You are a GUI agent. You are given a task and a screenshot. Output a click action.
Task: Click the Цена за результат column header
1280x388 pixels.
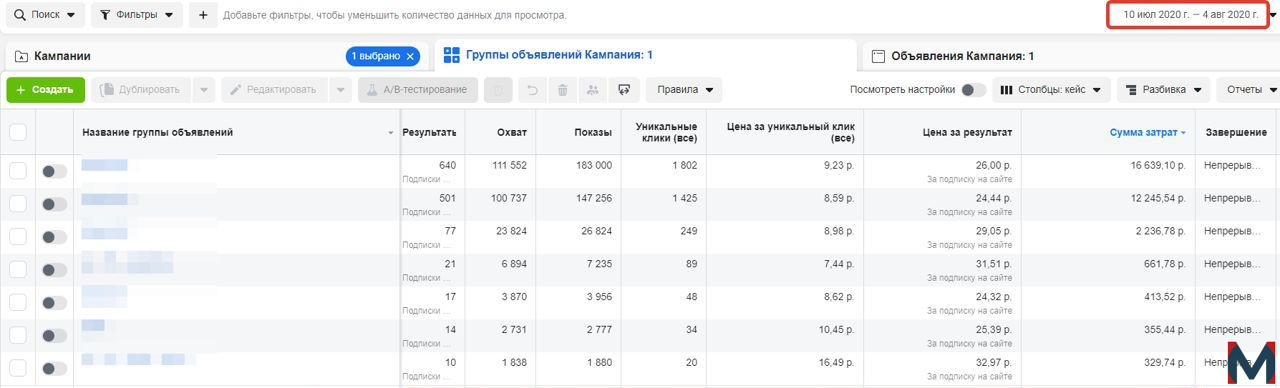pos(942,132)
